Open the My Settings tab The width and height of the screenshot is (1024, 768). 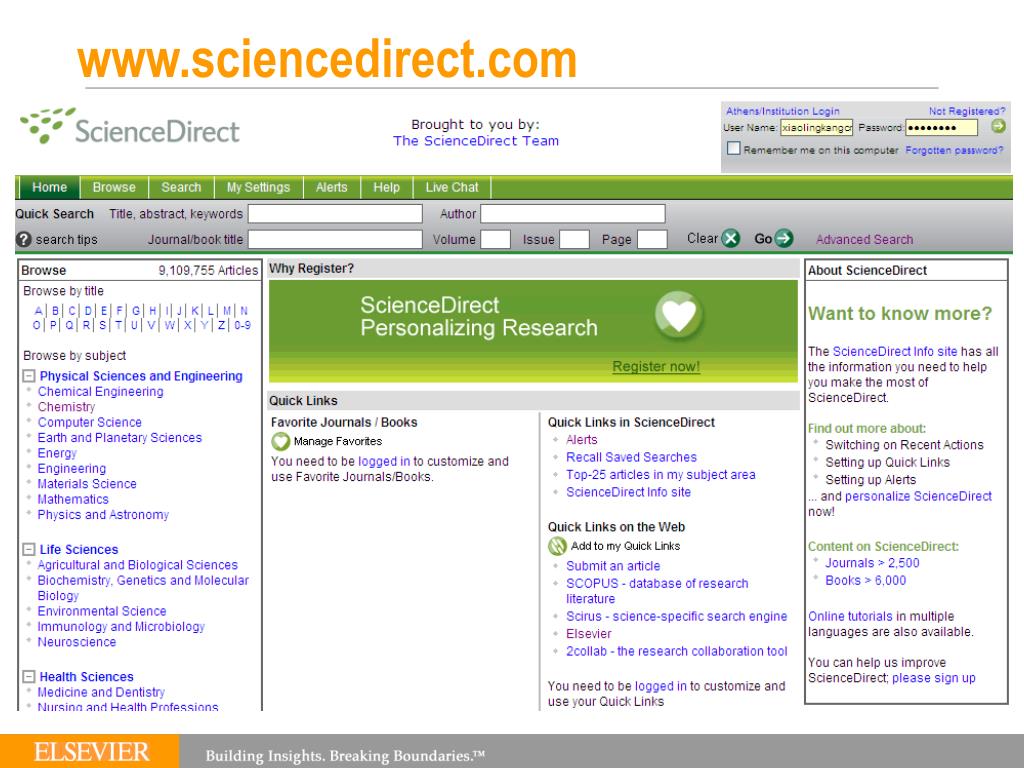coord(258,187)
